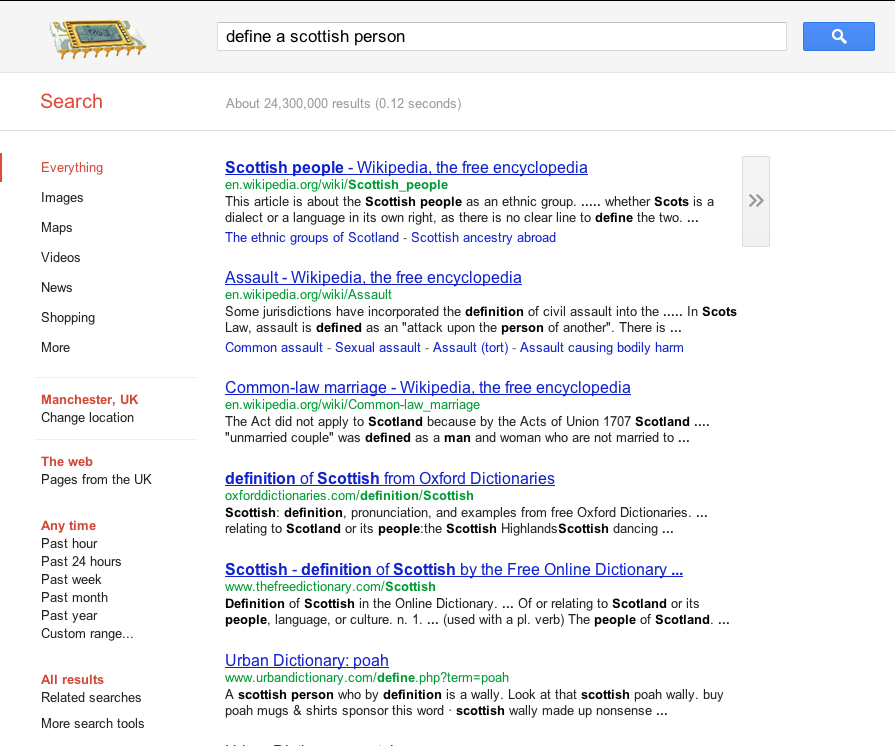This screenshot has width=895, height=746.
Task: Open the Assault (tort) sitelink
Action: pos(470,348)
